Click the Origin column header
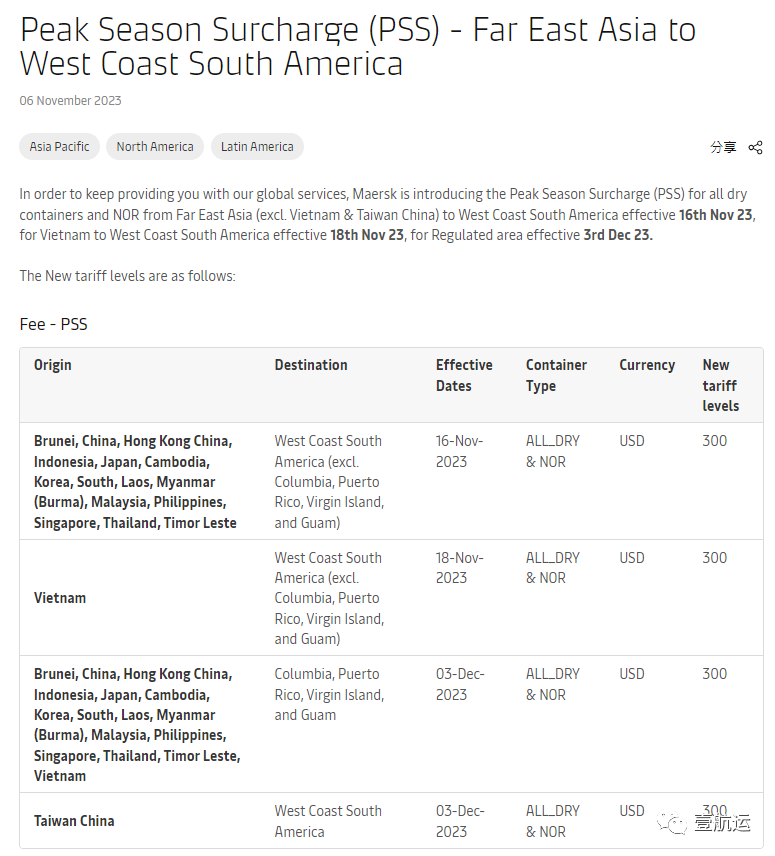The image size is (775, 856). (x=53, y=365)
